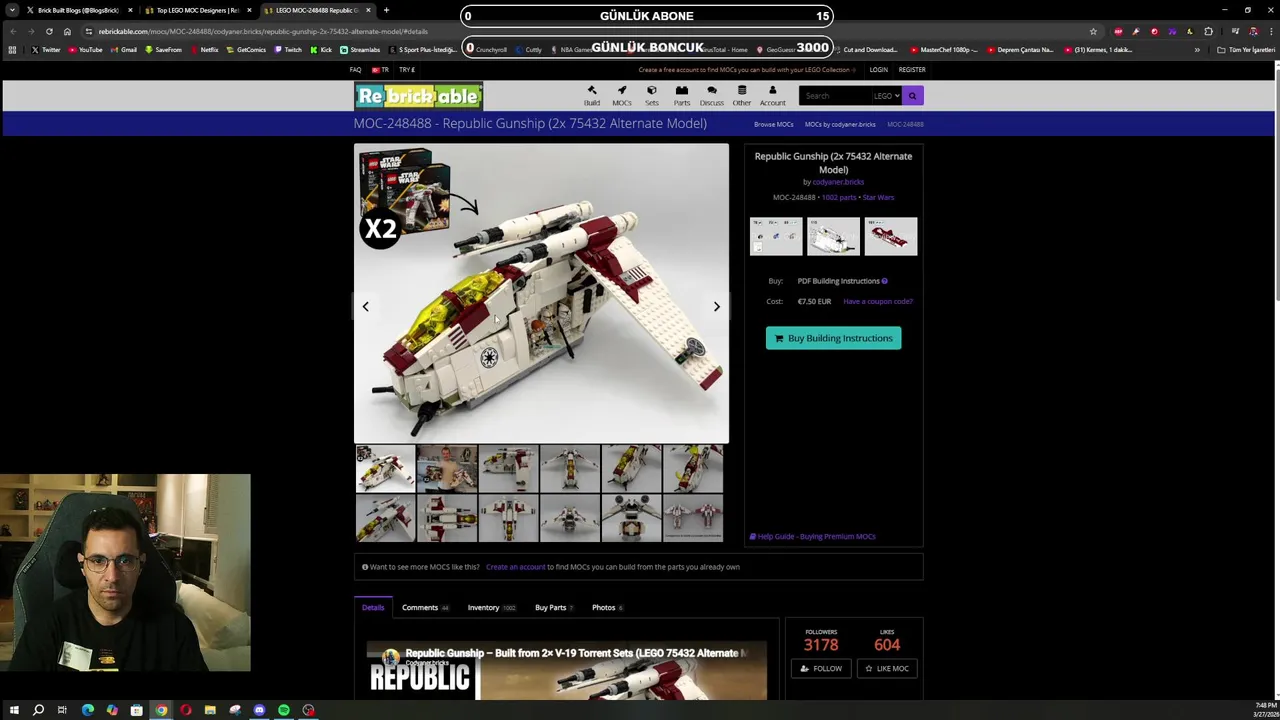
Task: Open the LOGIN link
Action: click(878, 70)
